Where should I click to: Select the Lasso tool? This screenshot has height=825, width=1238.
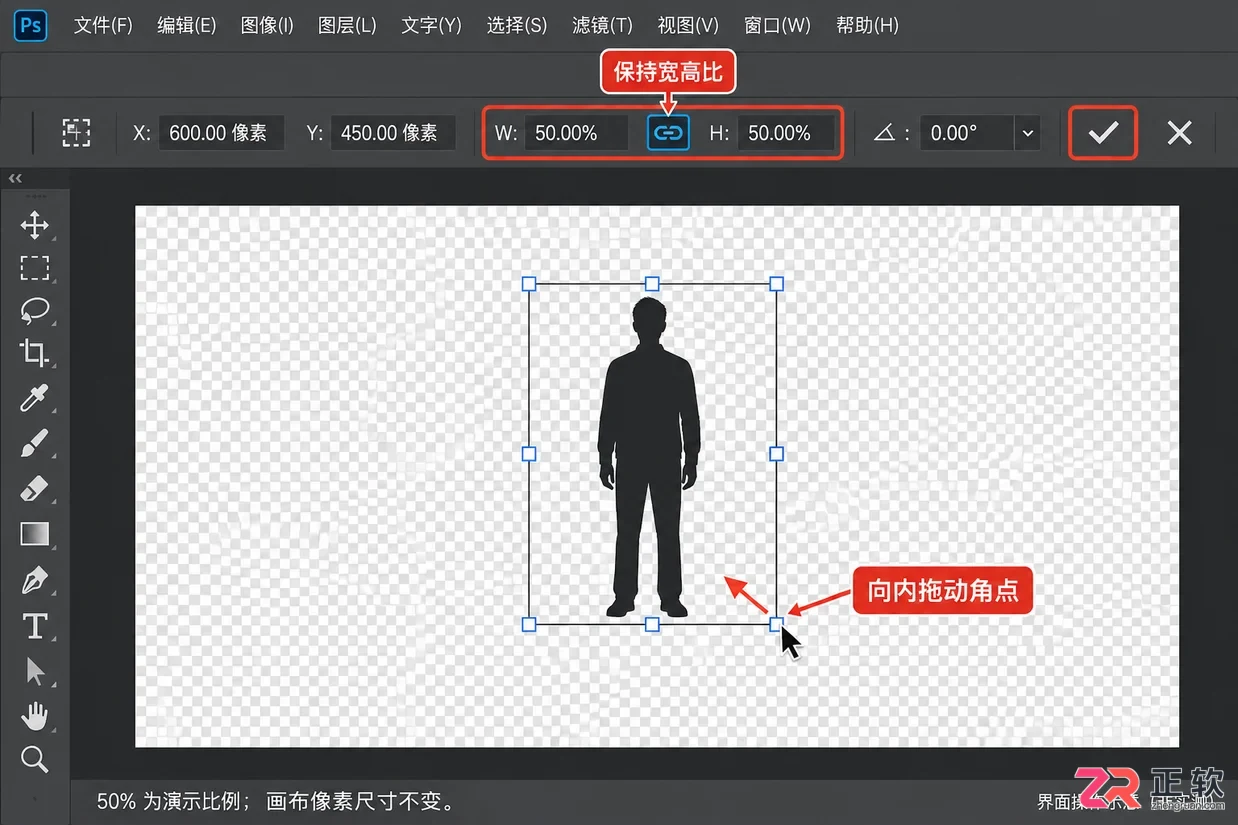coord(35,310)
